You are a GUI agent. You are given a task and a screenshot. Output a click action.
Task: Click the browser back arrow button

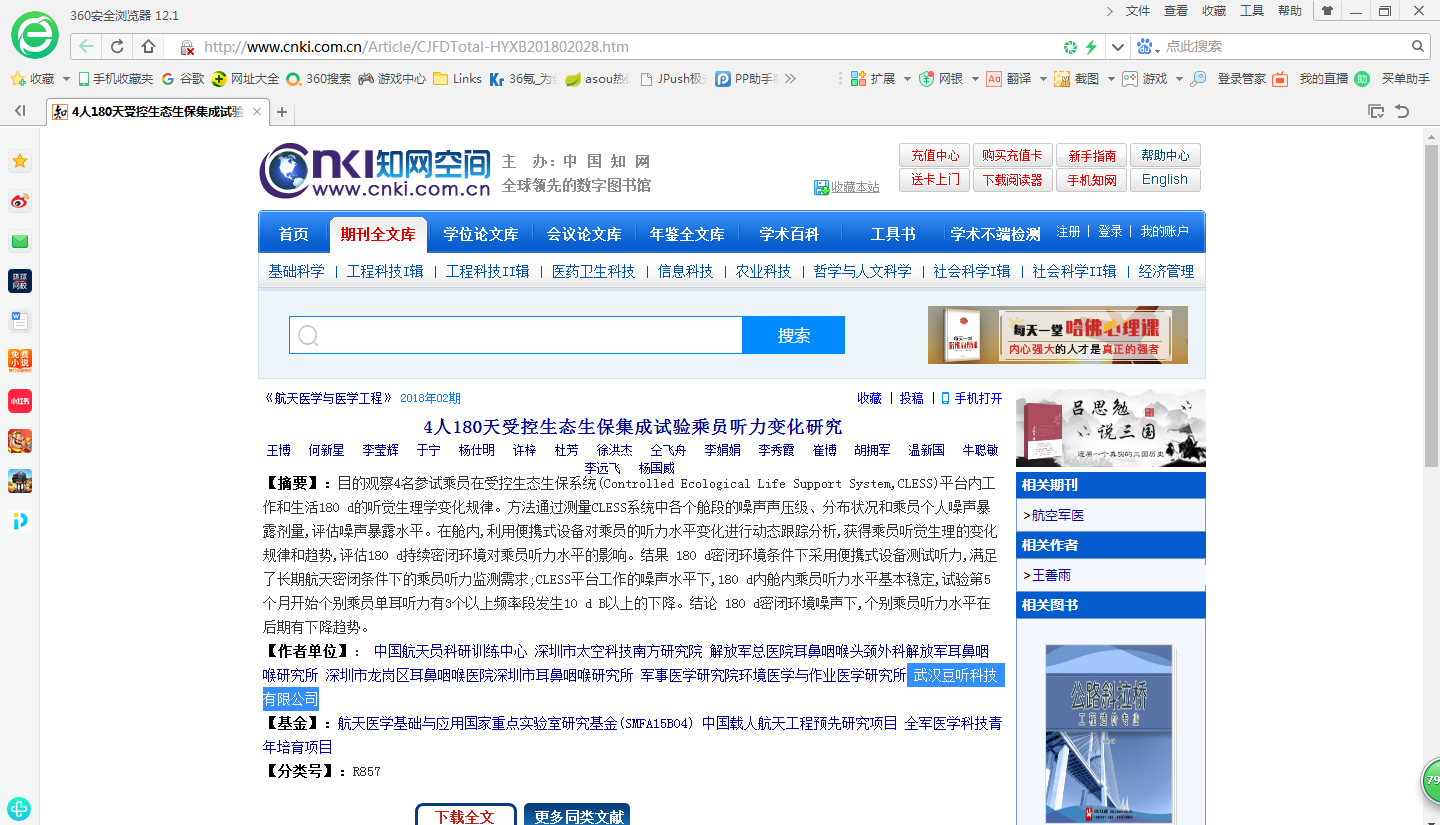tap(87, 47)
